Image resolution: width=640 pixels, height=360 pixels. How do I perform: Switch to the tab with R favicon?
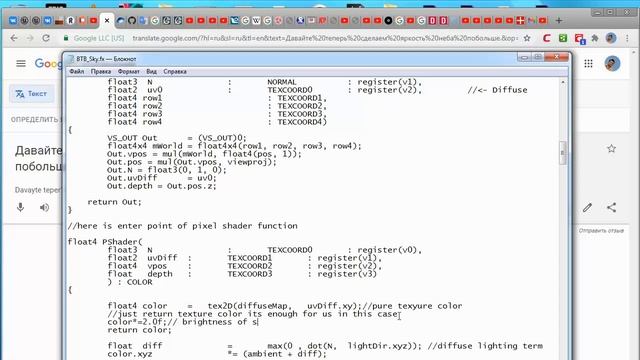(71, 20)
